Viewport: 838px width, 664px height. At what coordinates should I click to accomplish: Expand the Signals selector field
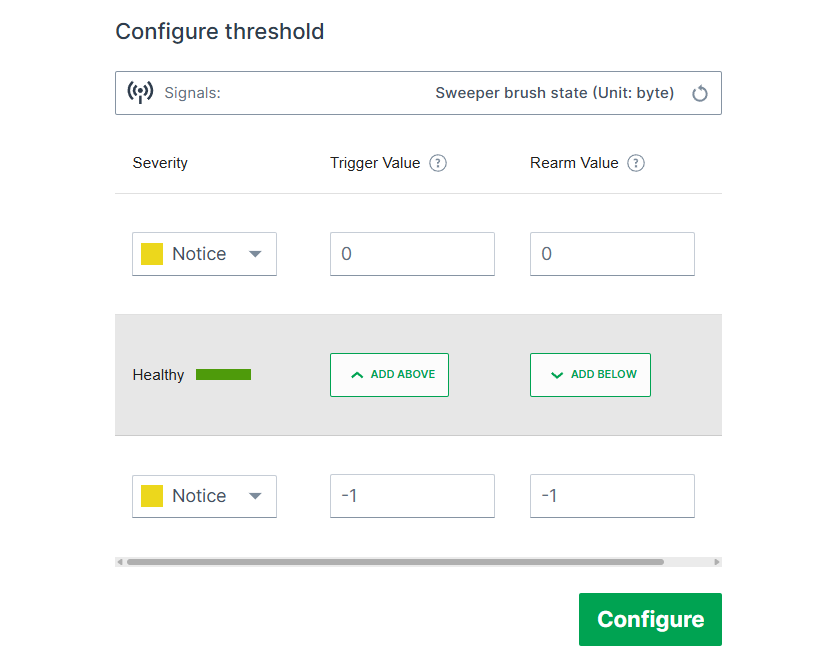click(x=418, y=93)
